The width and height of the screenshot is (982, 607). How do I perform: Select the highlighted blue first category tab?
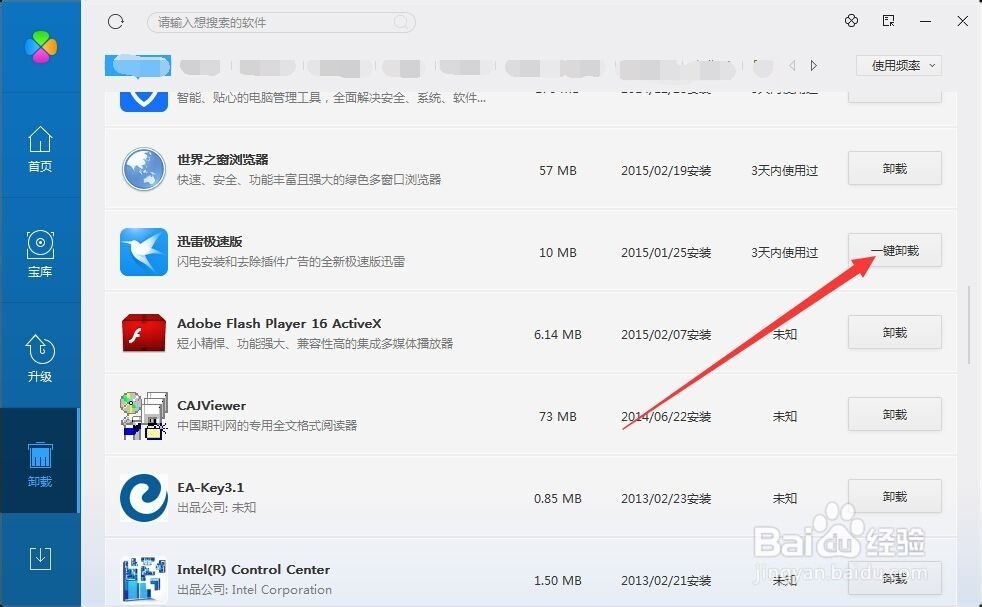[x=138, y=66]
